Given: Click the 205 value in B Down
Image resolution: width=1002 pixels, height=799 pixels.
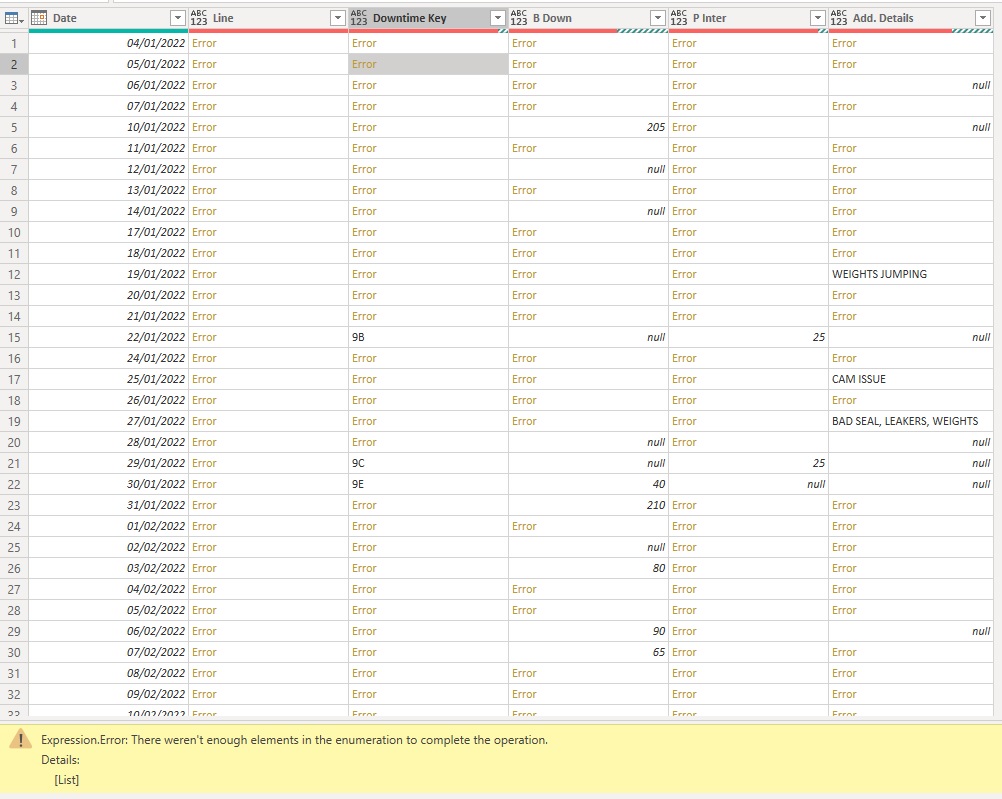Looking at the screenshot, I should pyautogui.click(x=588, y=127).
